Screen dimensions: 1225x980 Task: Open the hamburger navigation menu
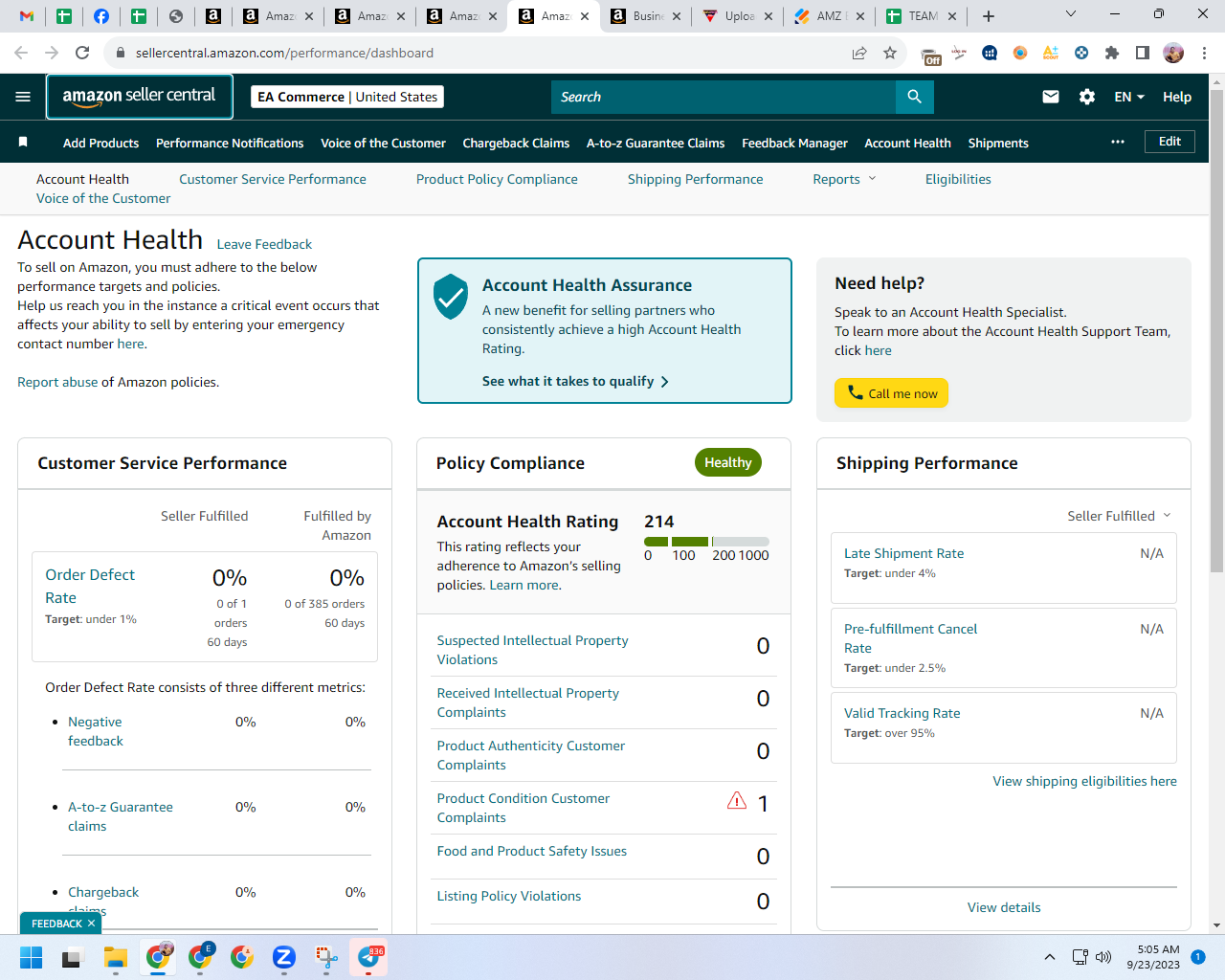(23, 97)
